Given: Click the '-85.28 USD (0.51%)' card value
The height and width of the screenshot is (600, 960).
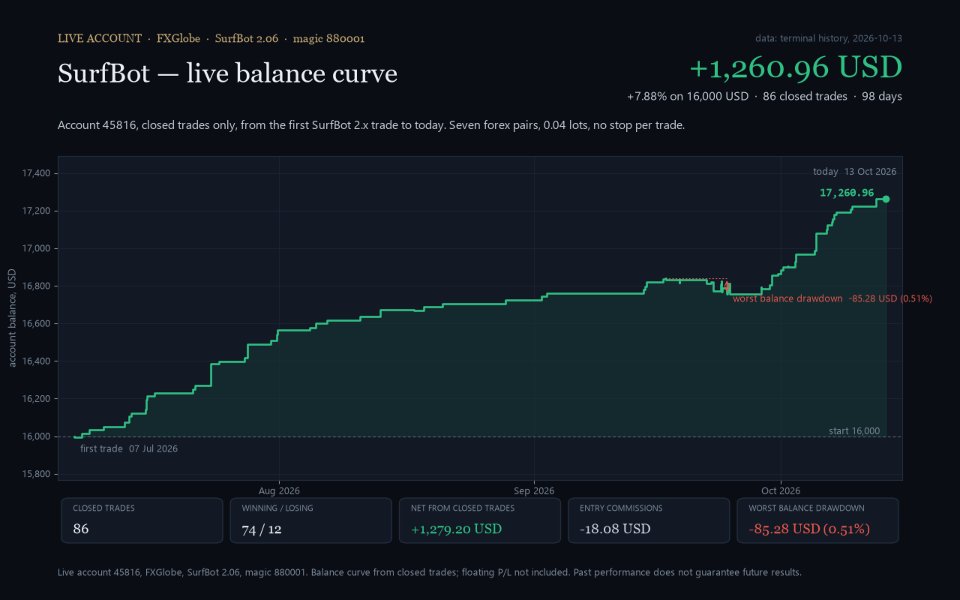Looking at the screenshot, I should [809, 529].
